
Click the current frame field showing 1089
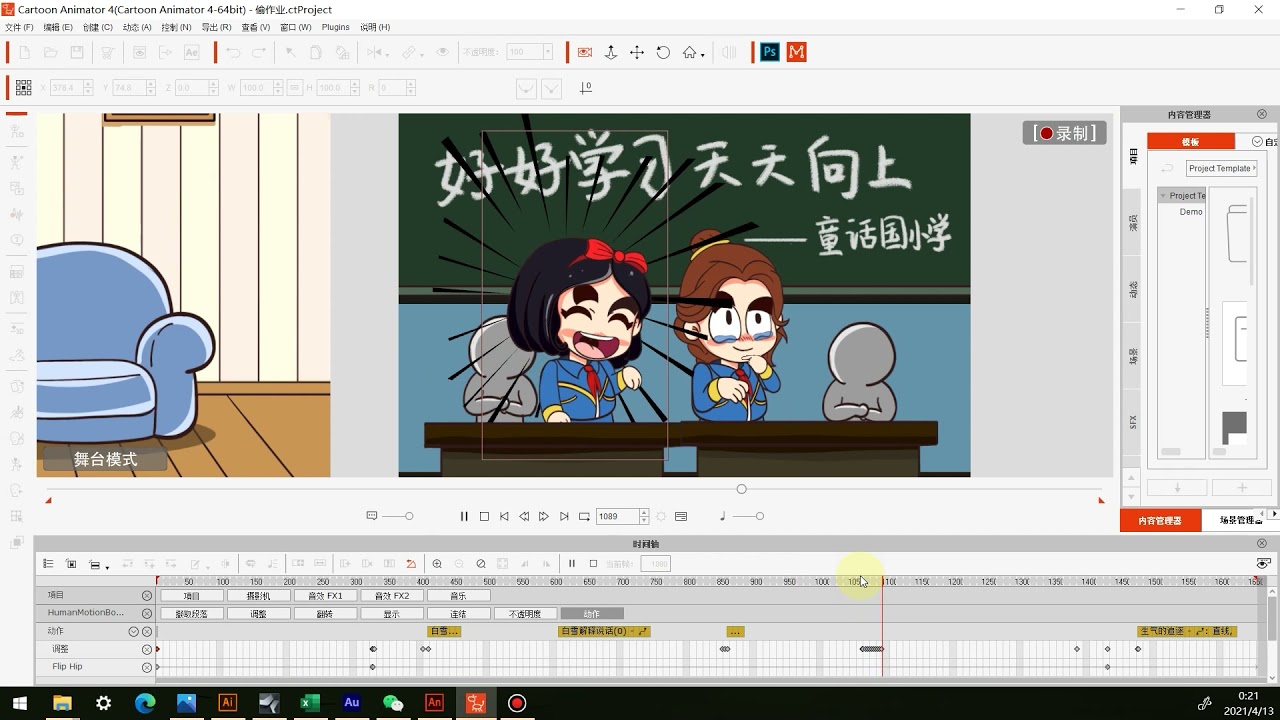[x=617, y=516]
